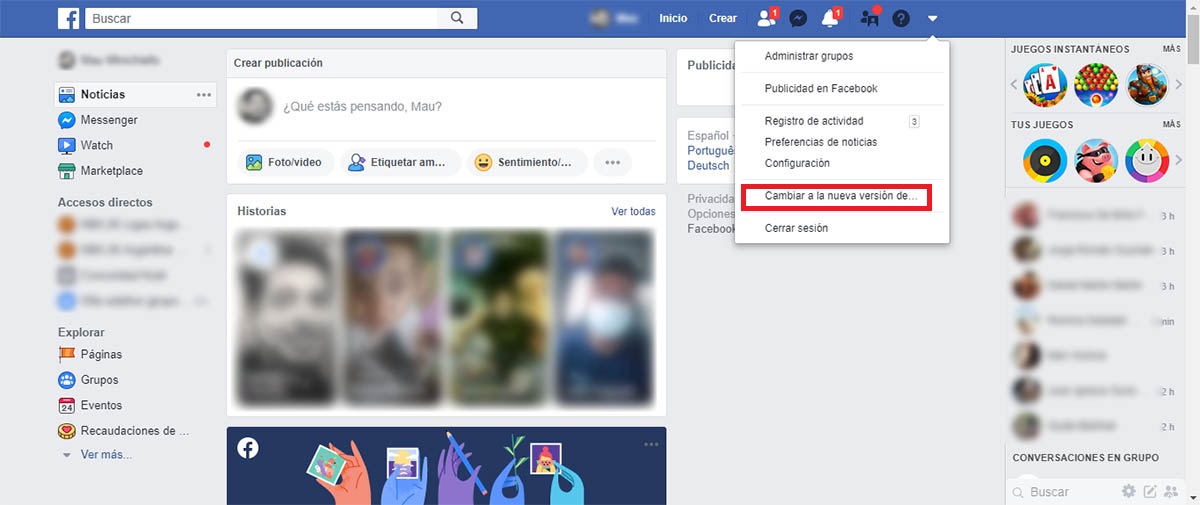Open the first story thumbnail
The image size is (1200, 505).
[285, 318]
